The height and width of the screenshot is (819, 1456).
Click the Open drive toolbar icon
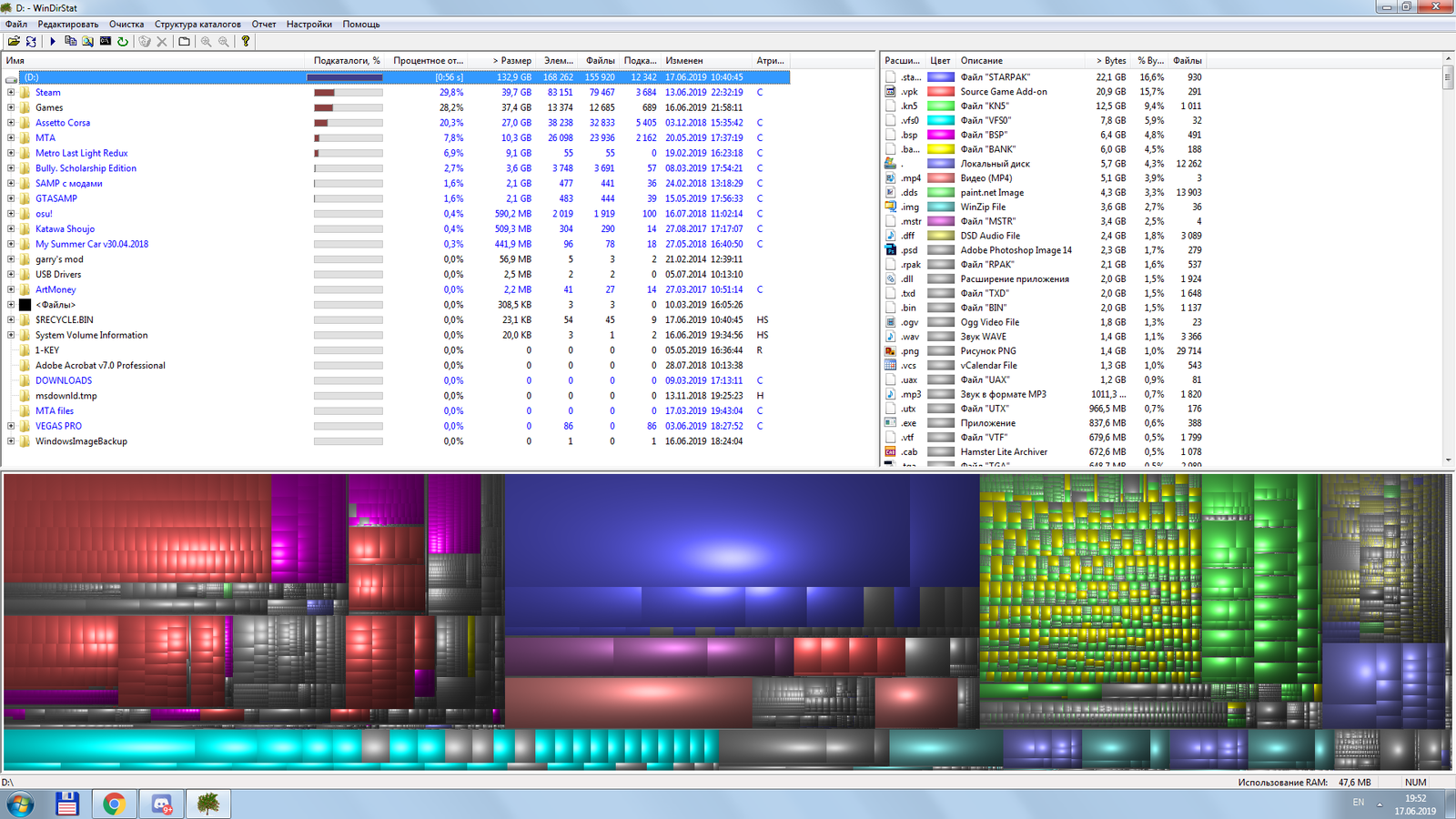(x=14, y=41)
